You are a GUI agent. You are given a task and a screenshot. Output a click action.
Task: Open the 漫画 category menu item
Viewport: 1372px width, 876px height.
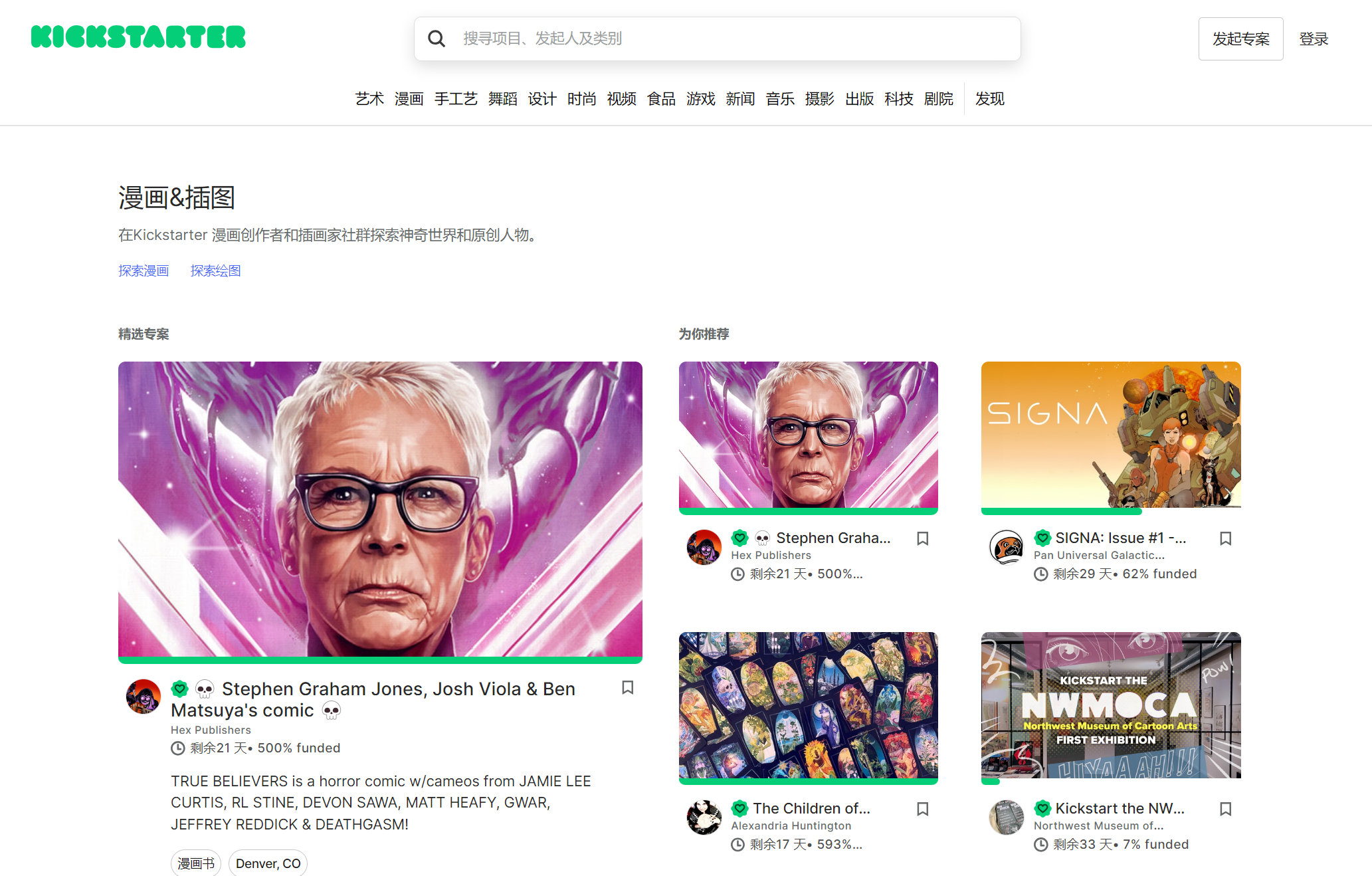click(x=409, y=99)
